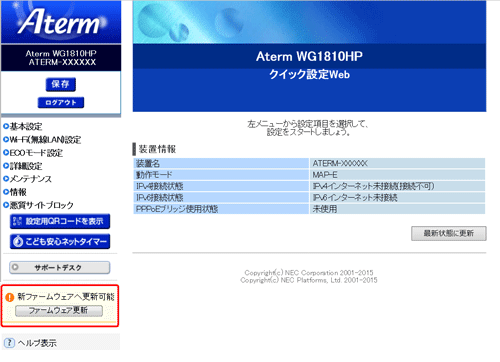Click the QR icon on 設定用QRコード button
500x362 pixels.
tap(17, 221)
